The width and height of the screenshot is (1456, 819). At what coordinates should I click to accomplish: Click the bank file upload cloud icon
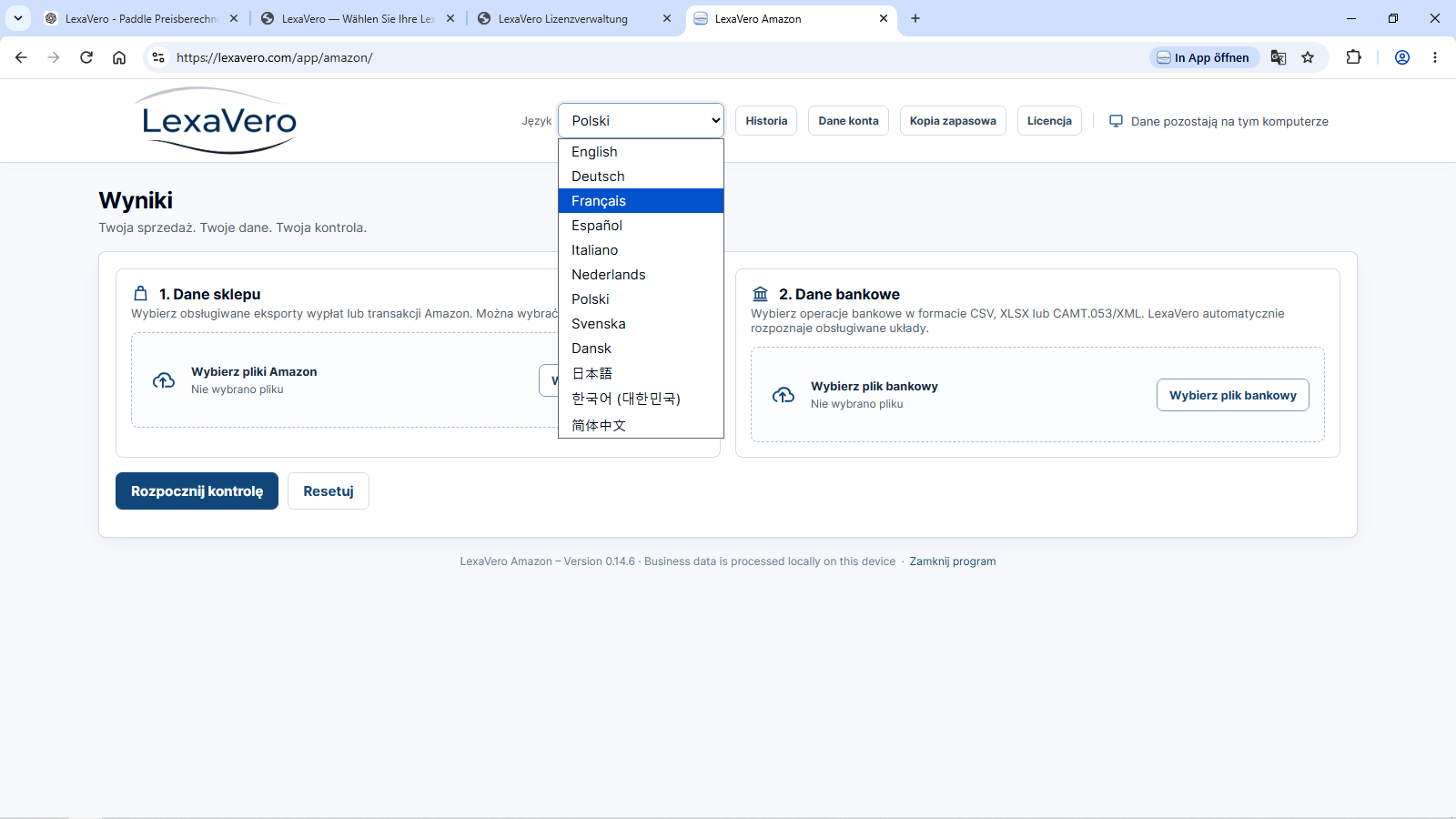[784, 395]
